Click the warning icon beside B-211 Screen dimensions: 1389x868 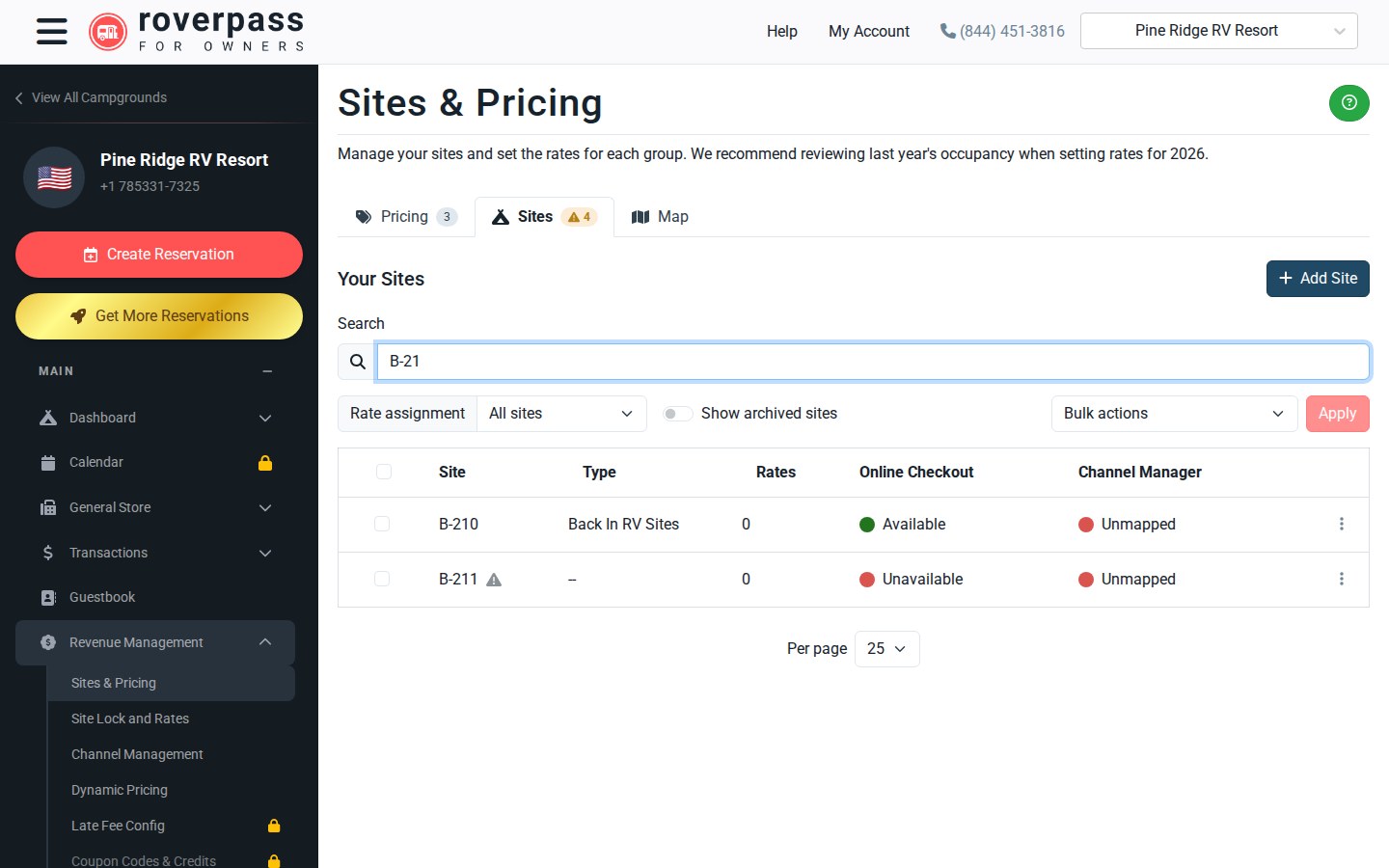[494, 580]
